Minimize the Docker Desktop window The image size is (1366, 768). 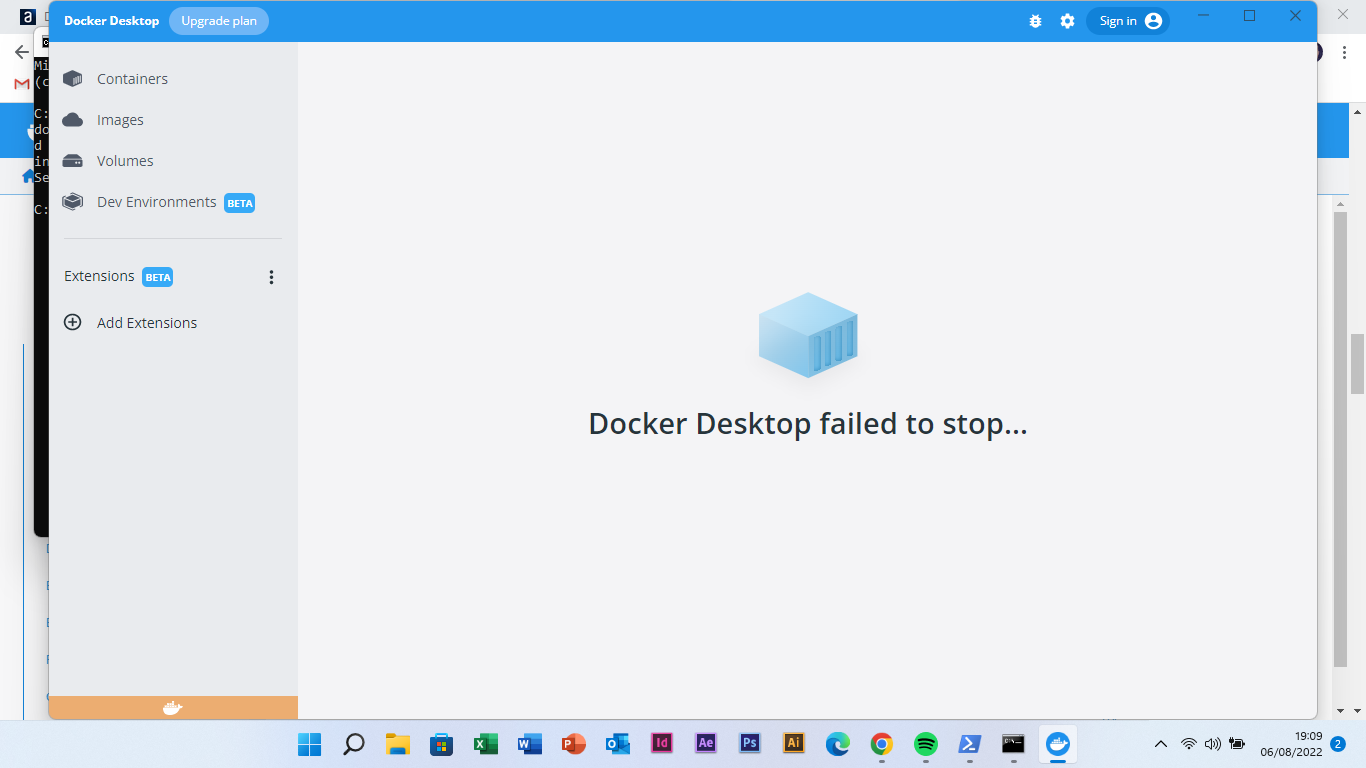click(1203, 16)
